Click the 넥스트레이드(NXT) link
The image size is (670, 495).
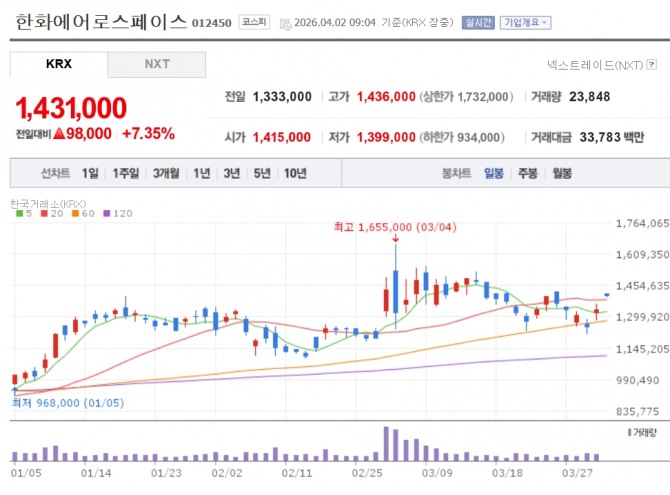[x=595, y=65]
